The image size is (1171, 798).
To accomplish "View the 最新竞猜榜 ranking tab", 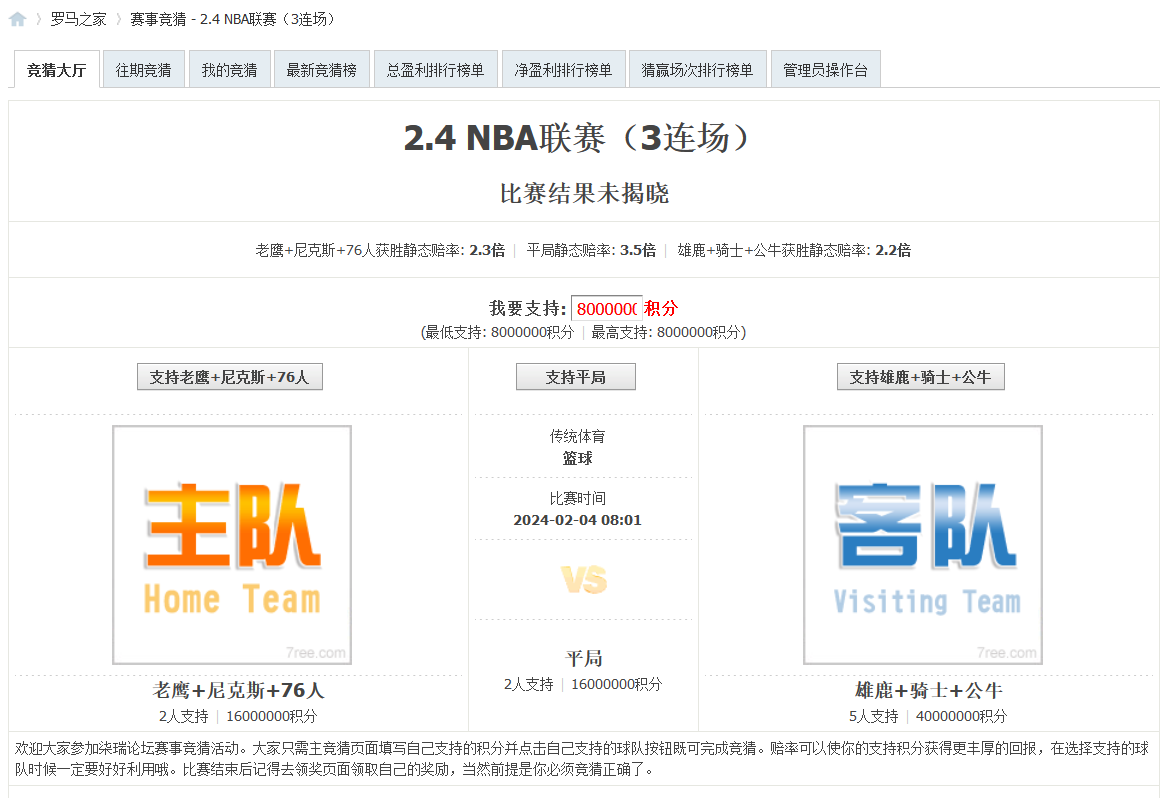I will [x=322, y=69].
